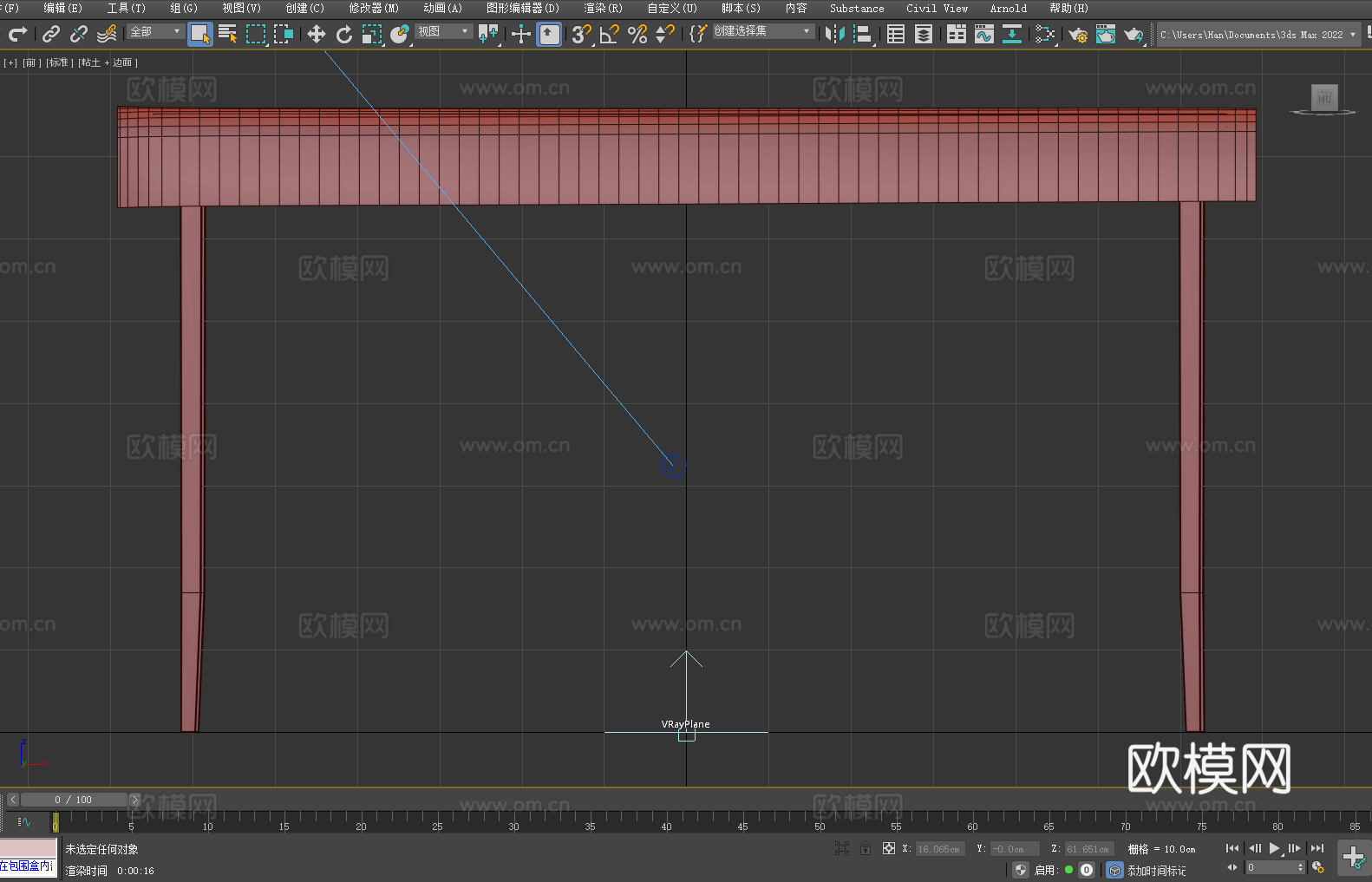The image size is (1372, 882).
Task: Select the Rotate tool
Action: [344, 34]
